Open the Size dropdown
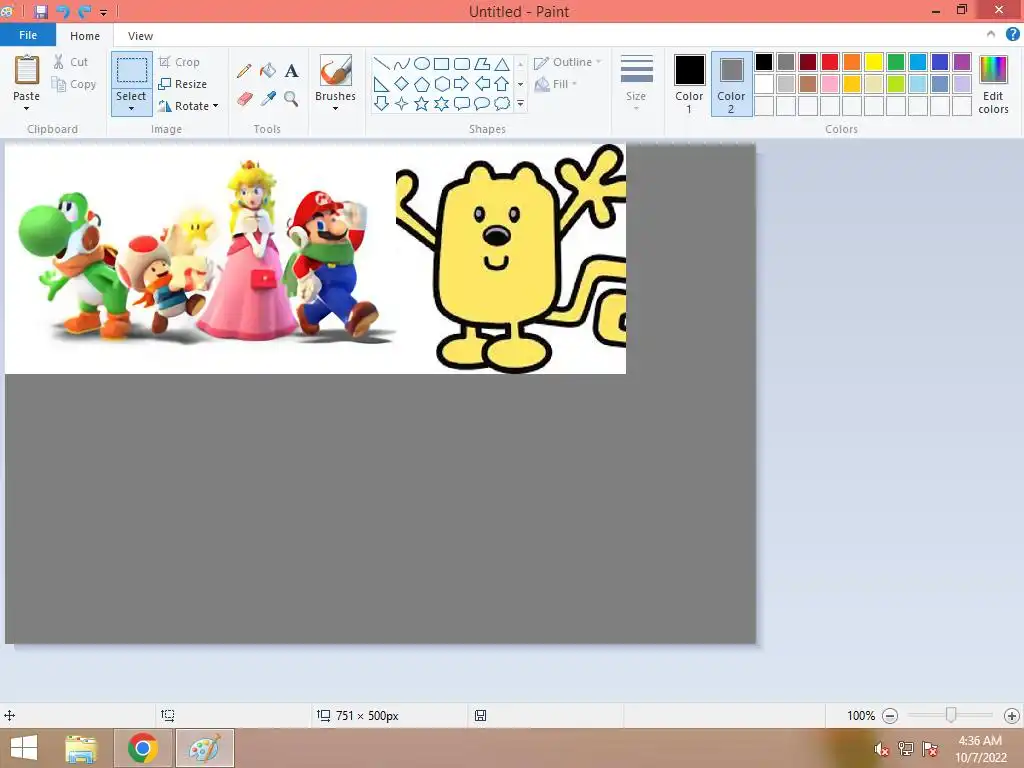 coord(636,83)
